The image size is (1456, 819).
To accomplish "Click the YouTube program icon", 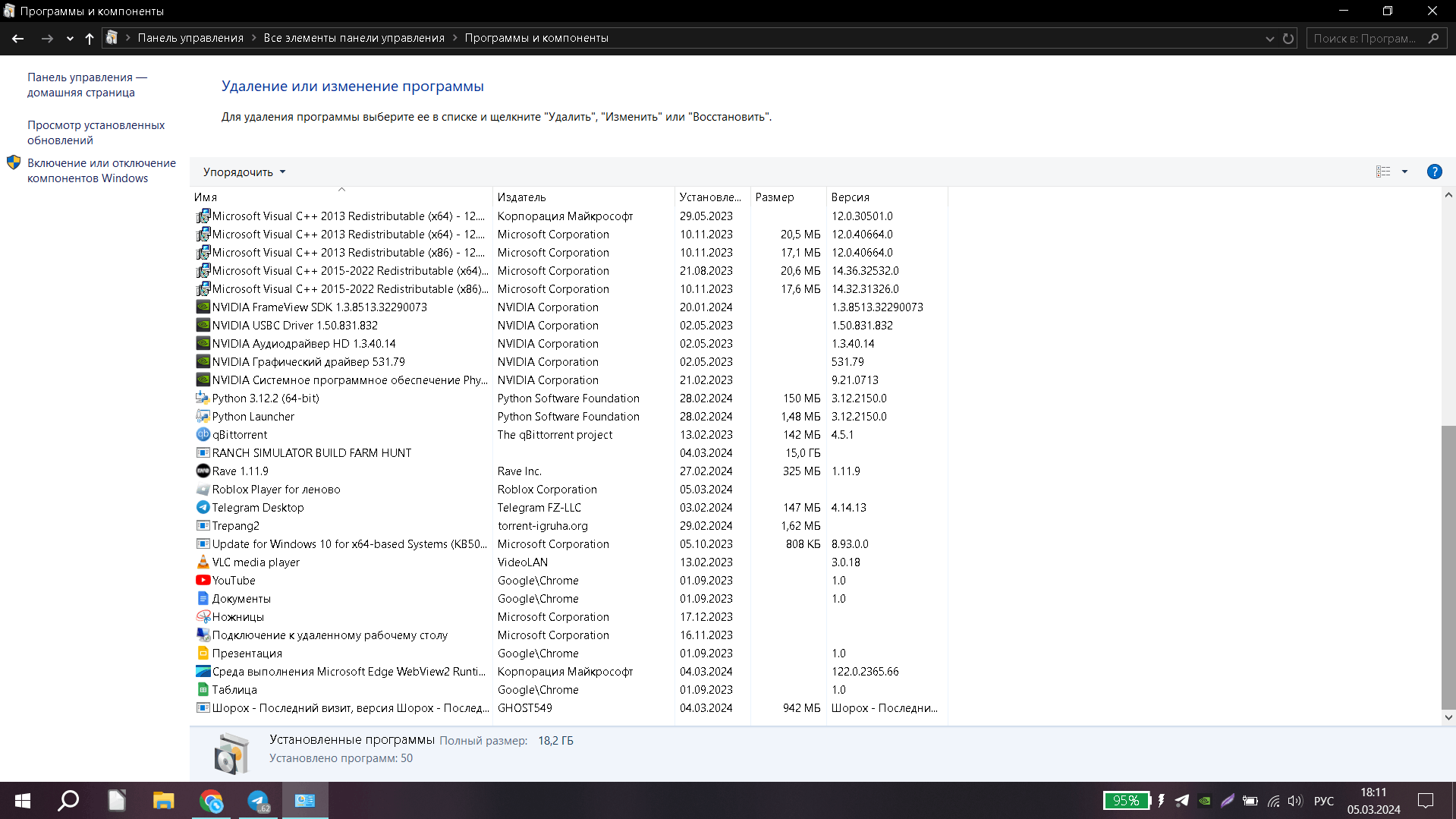I will 203,581.
